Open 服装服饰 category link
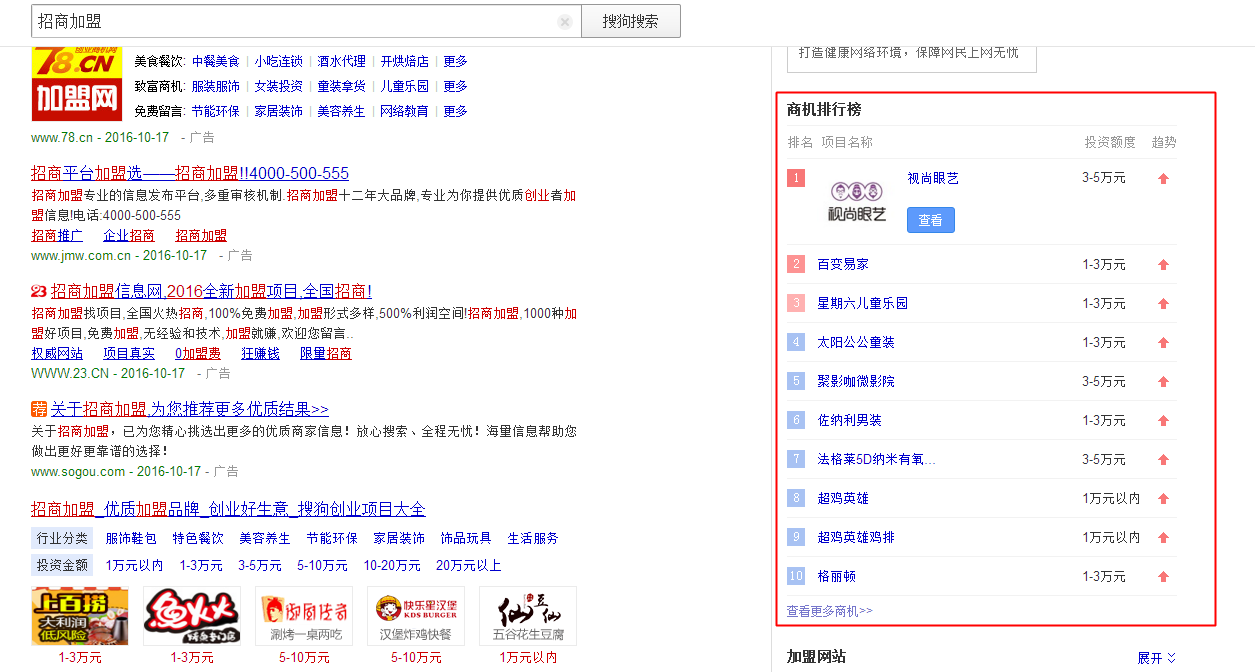The height and width of the screenshot is (672, 1255). 216,86
